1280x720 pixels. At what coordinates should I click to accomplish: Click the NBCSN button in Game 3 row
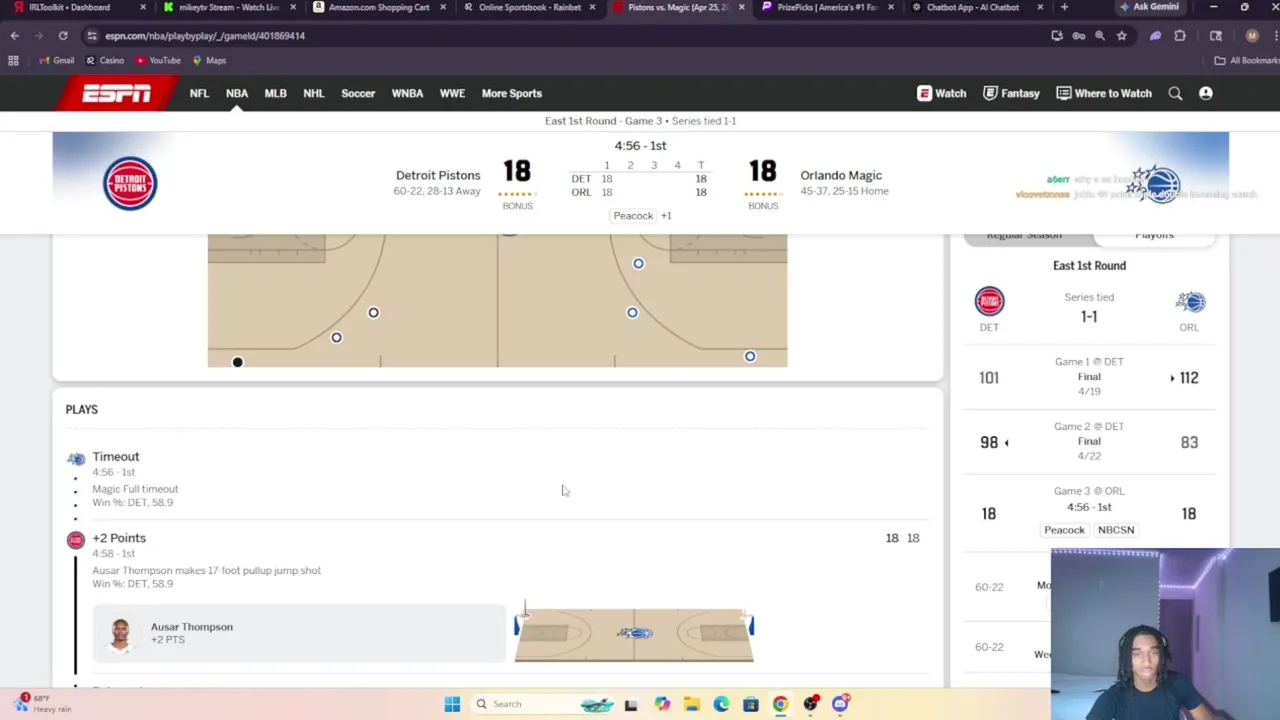(1116, 530)
